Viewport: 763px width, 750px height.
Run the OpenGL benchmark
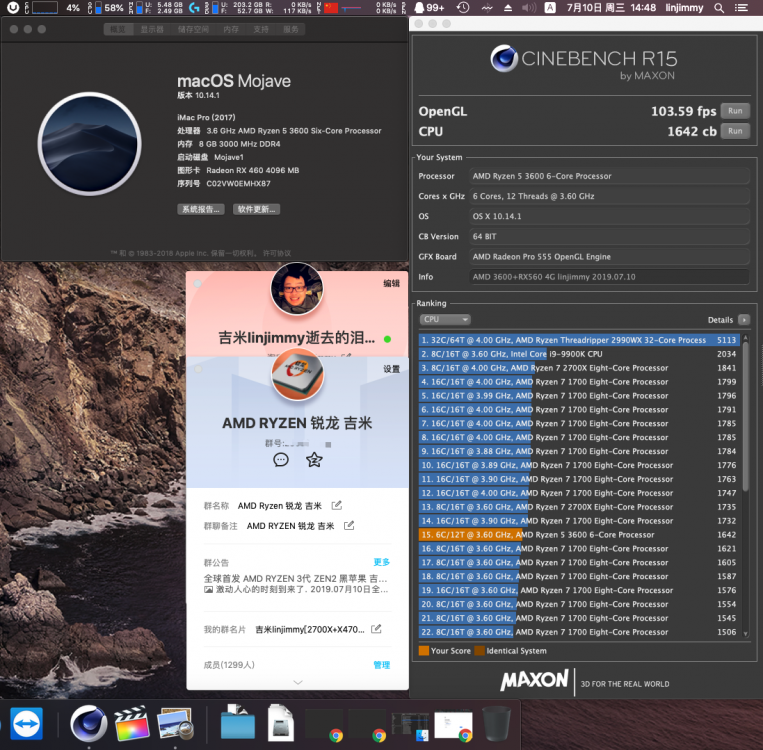[735, 111]
